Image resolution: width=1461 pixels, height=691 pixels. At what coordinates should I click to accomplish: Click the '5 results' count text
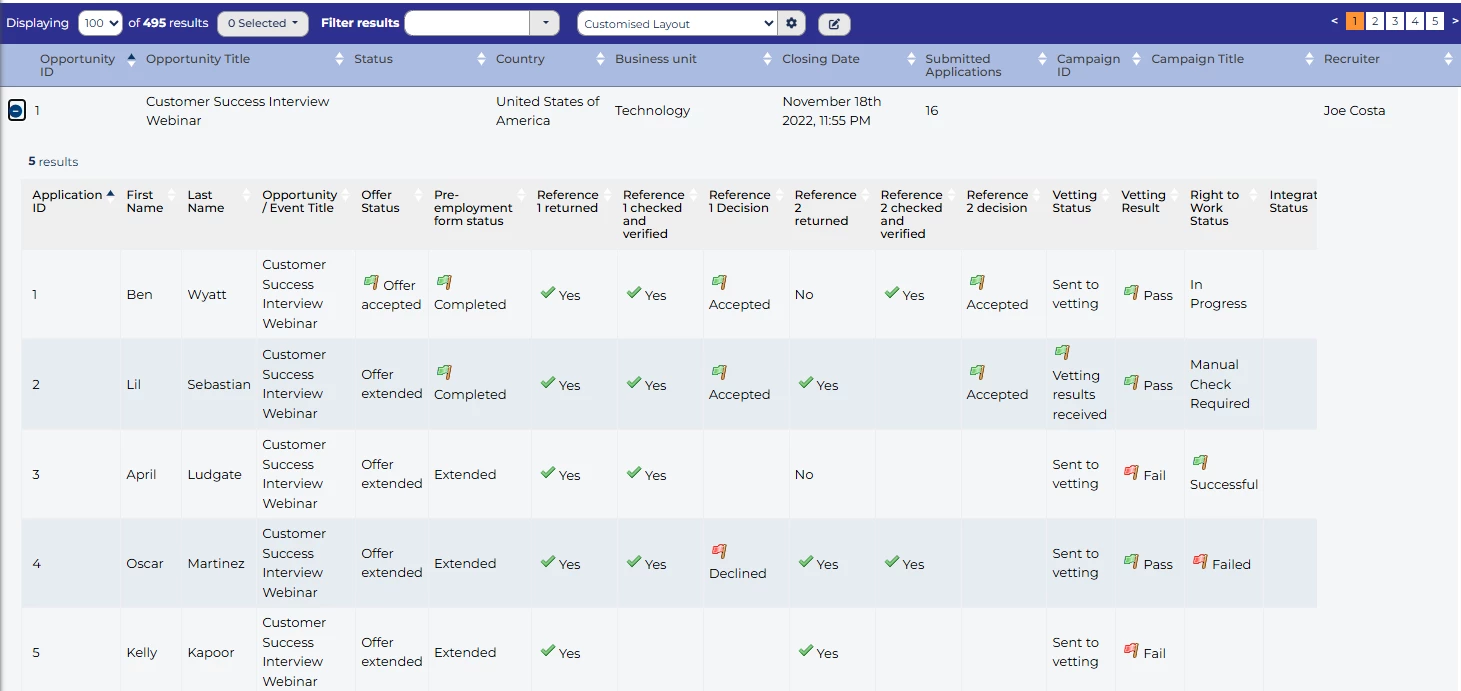(x=53, y=162)
